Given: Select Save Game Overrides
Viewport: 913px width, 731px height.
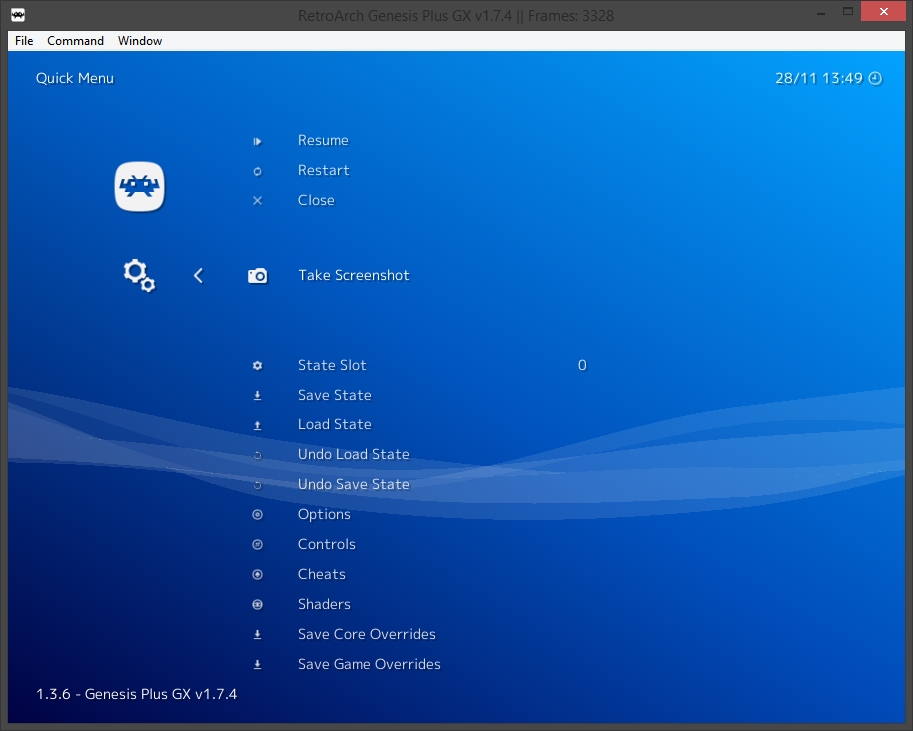Looking at the screenshot, I should [x=369, y=664].
